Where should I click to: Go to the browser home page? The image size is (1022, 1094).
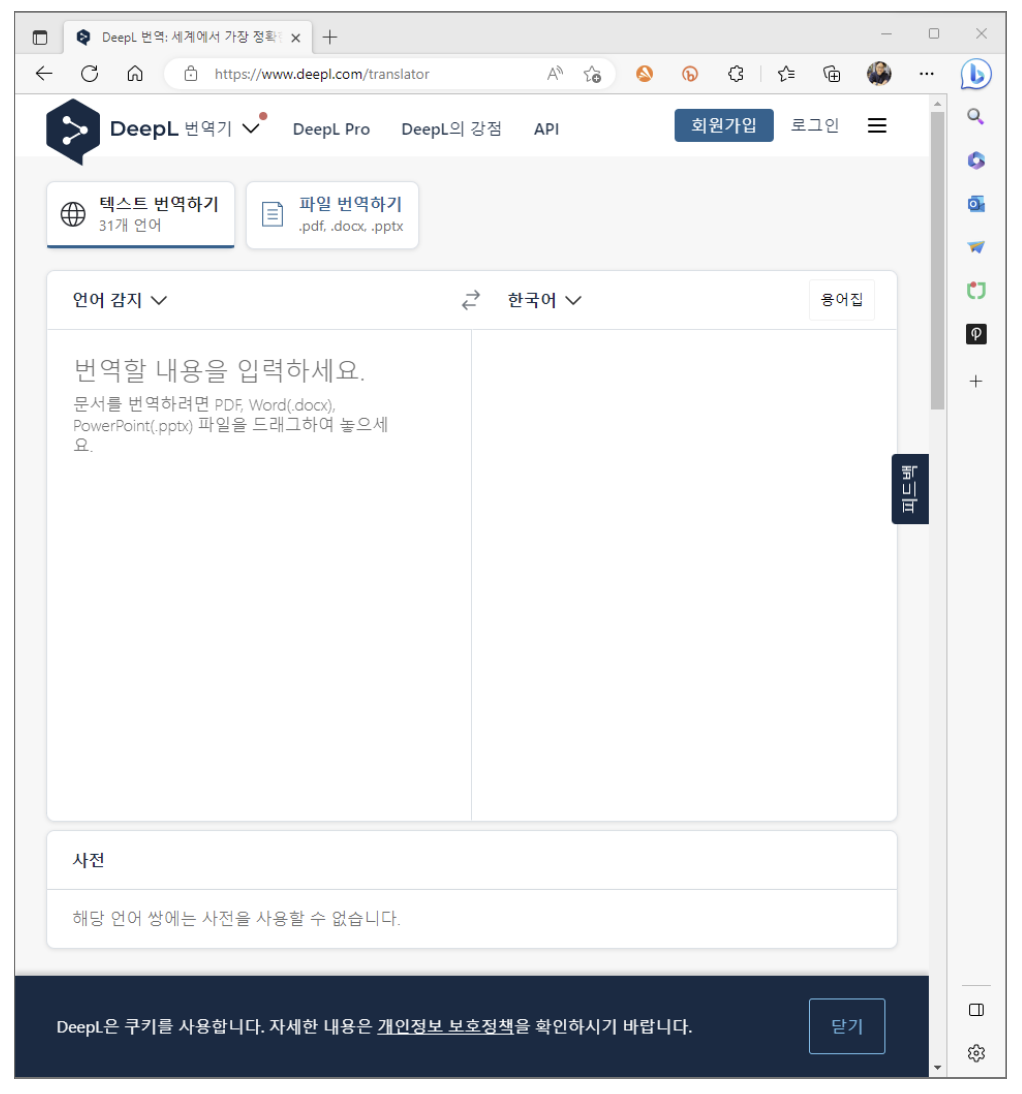[135, 73]
